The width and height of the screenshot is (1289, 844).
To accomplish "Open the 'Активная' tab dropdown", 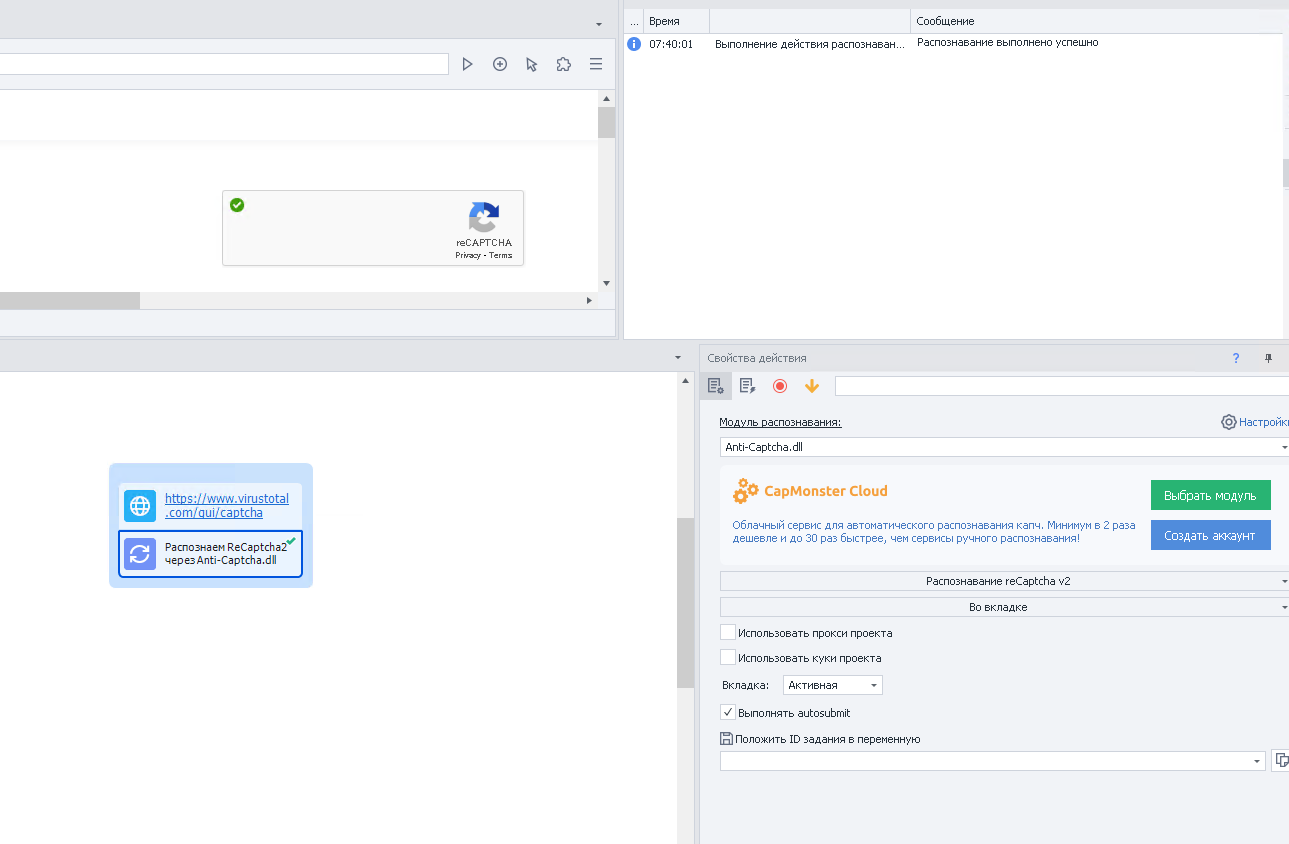I will (833, 685).
